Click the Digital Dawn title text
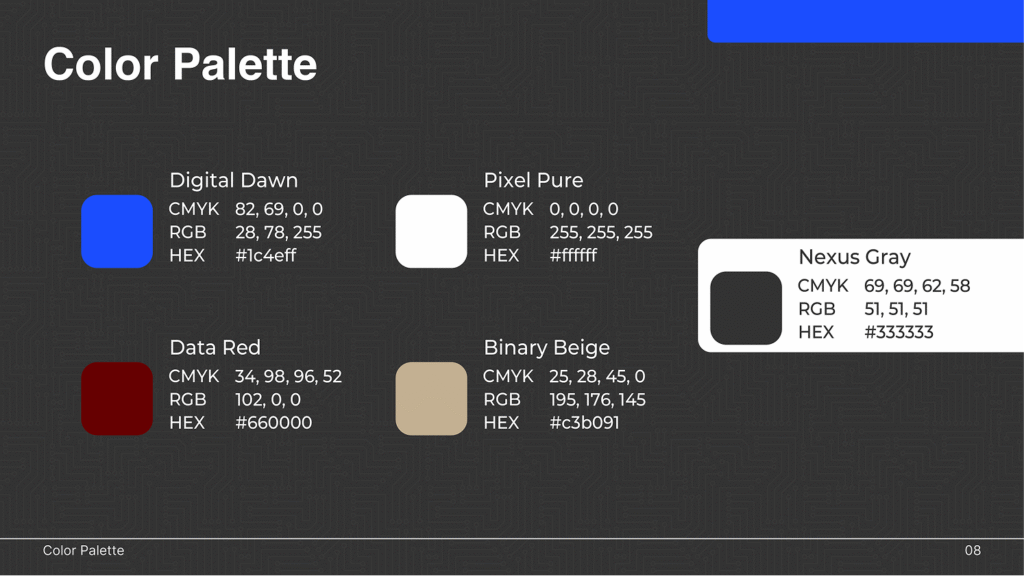Viewport: 1024px width, 576px height. 233,180
